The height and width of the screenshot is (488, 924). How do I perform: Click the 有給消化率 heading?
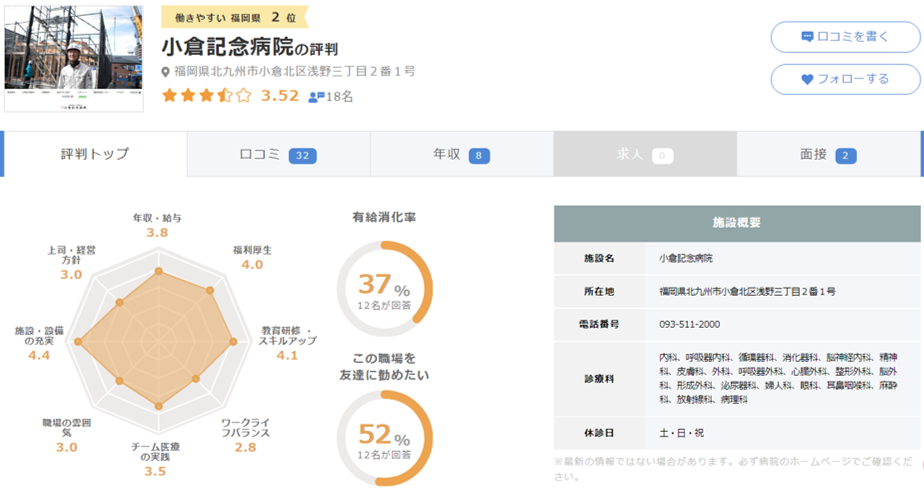pos(384,217)
